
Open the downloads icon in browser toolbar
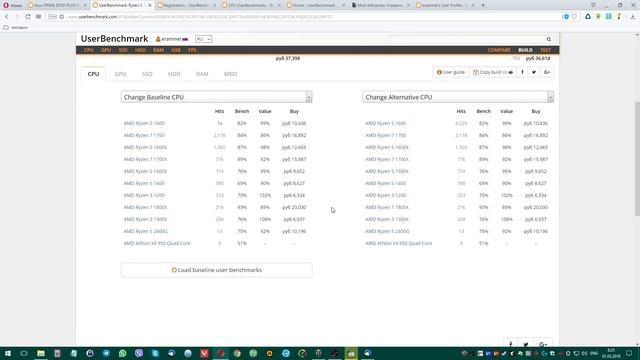[x=632, y=17]
